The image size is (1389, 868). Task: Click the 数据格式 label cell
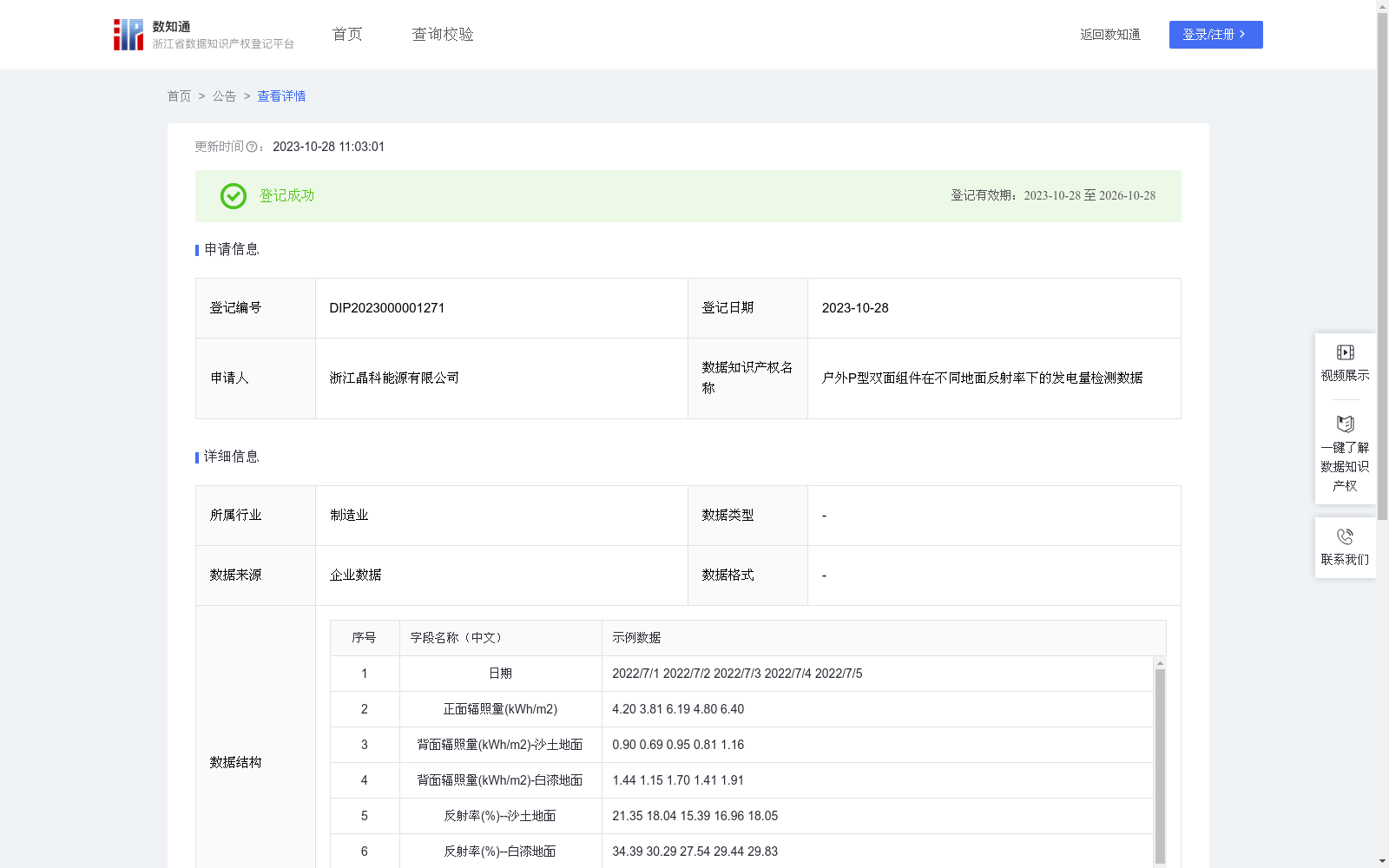[x=747, y=575]
